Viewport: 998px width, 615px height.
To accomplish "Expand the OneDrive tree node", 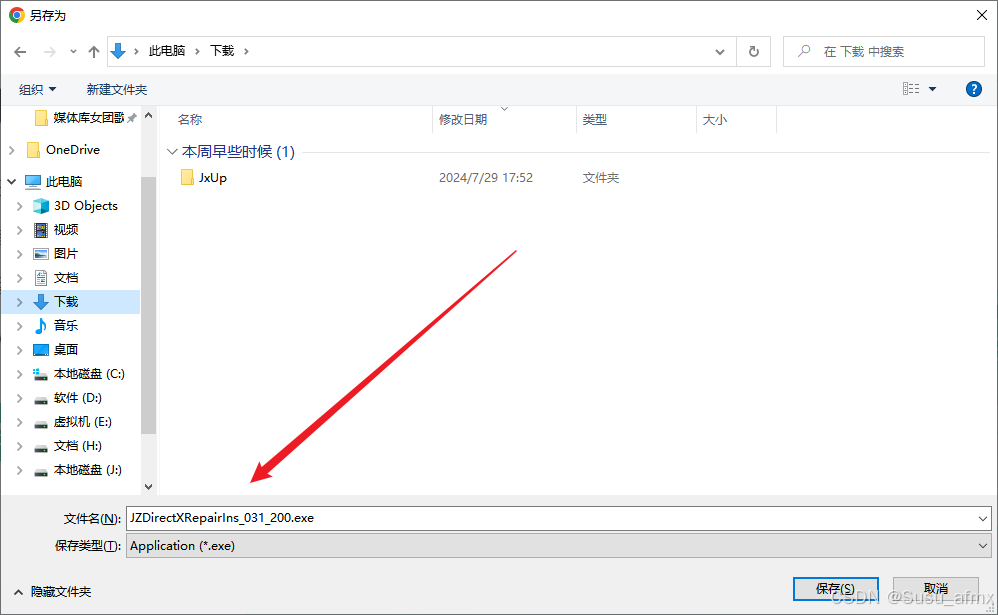I will (11, 150).
